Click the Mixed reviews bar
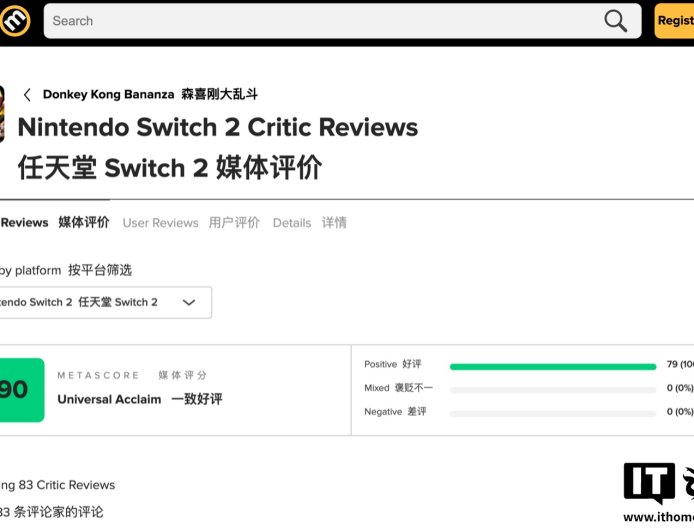This screenshot has height=532, width=694. tap(552, 389)
